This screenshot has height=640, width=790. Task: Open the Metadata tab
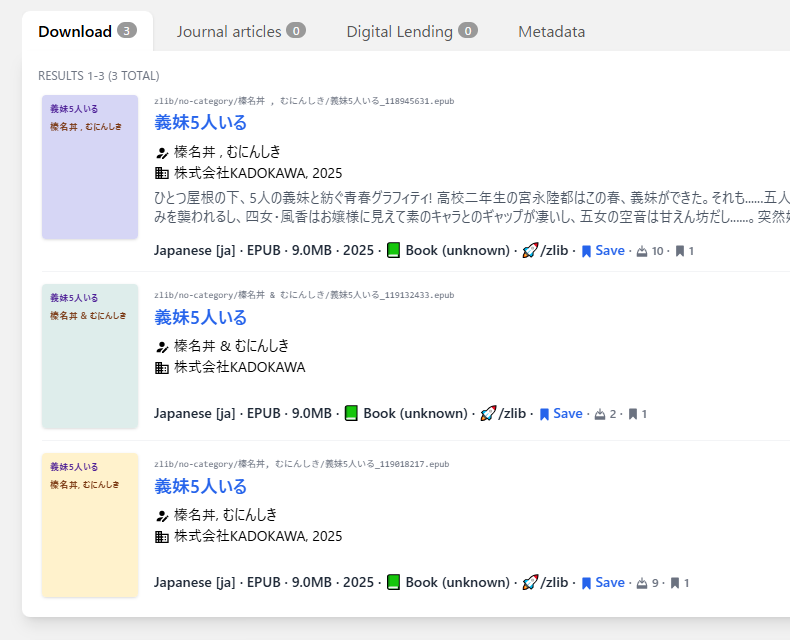tap(552, 31)
